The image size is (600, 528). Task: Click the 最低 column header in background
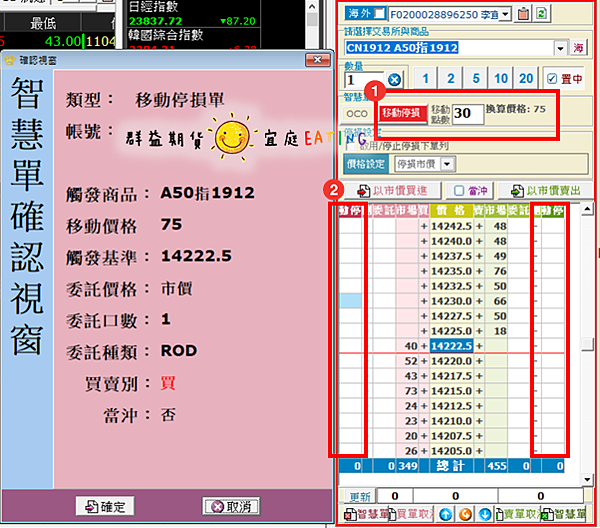click(x=43, y=24)
